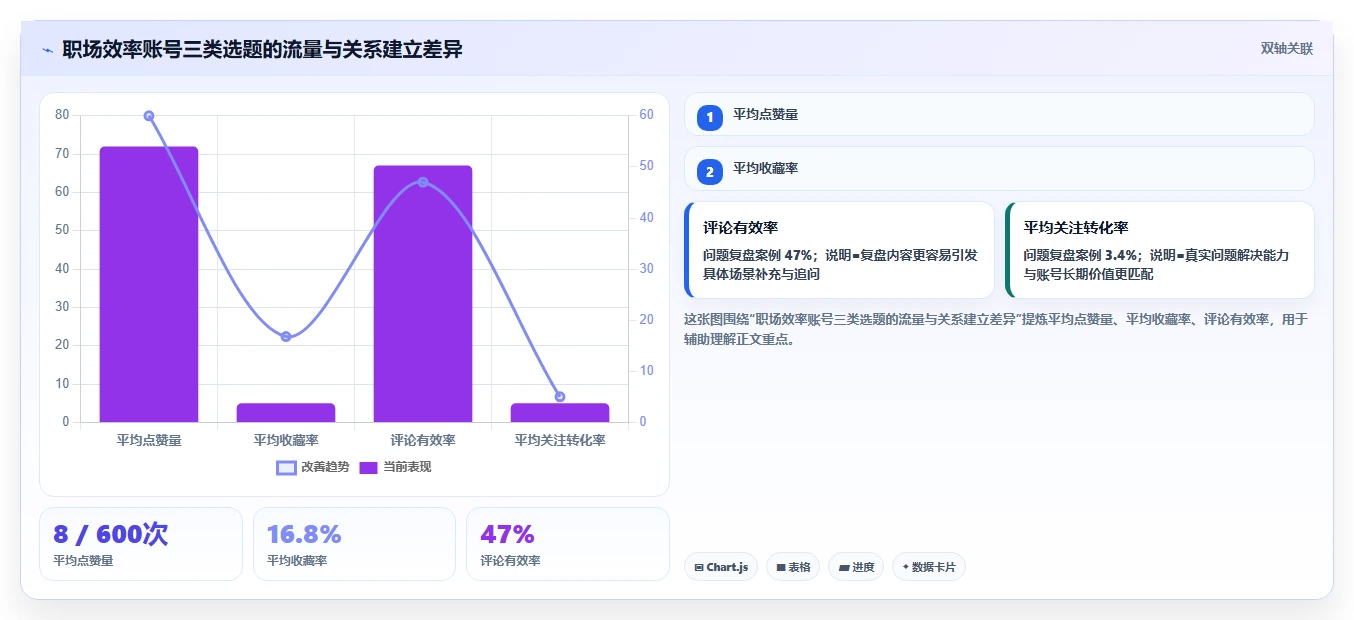Click line point above 平均收藏率 bar
This screenshot has width=1354, height=620.
click(286, 337)
